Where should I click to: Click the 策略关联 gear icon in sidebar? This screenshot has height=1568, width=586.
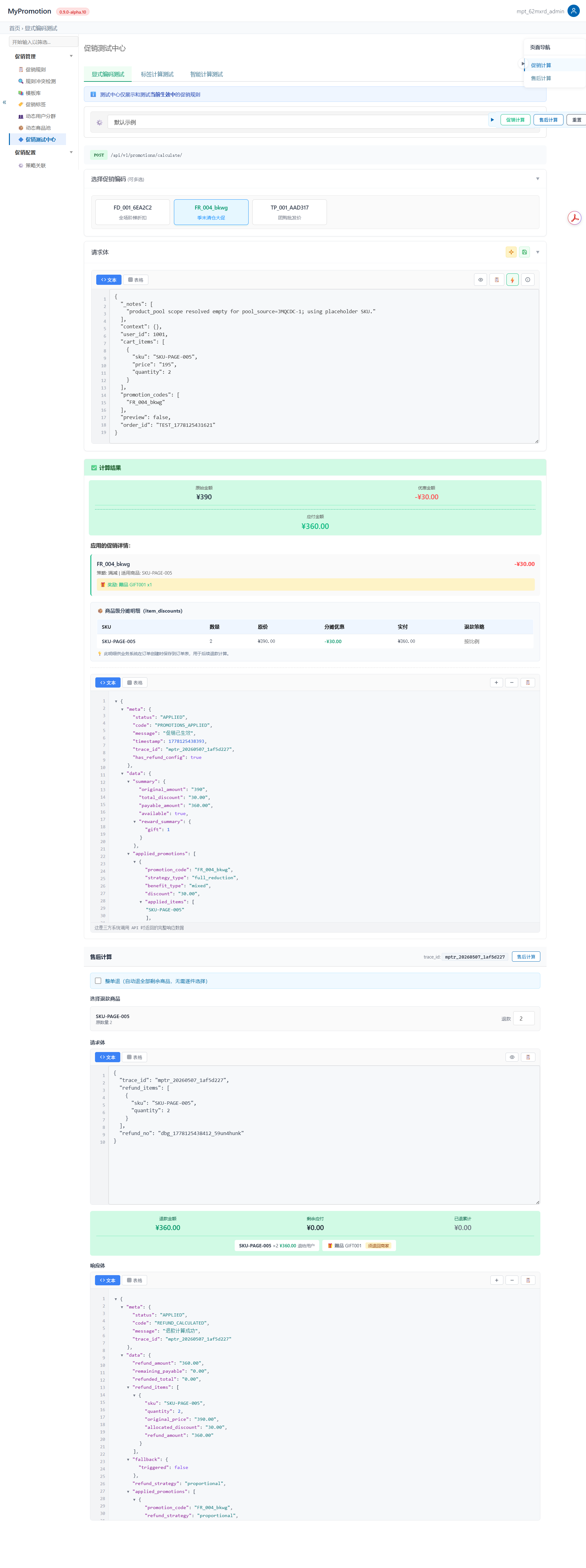[x=21, y=166]
